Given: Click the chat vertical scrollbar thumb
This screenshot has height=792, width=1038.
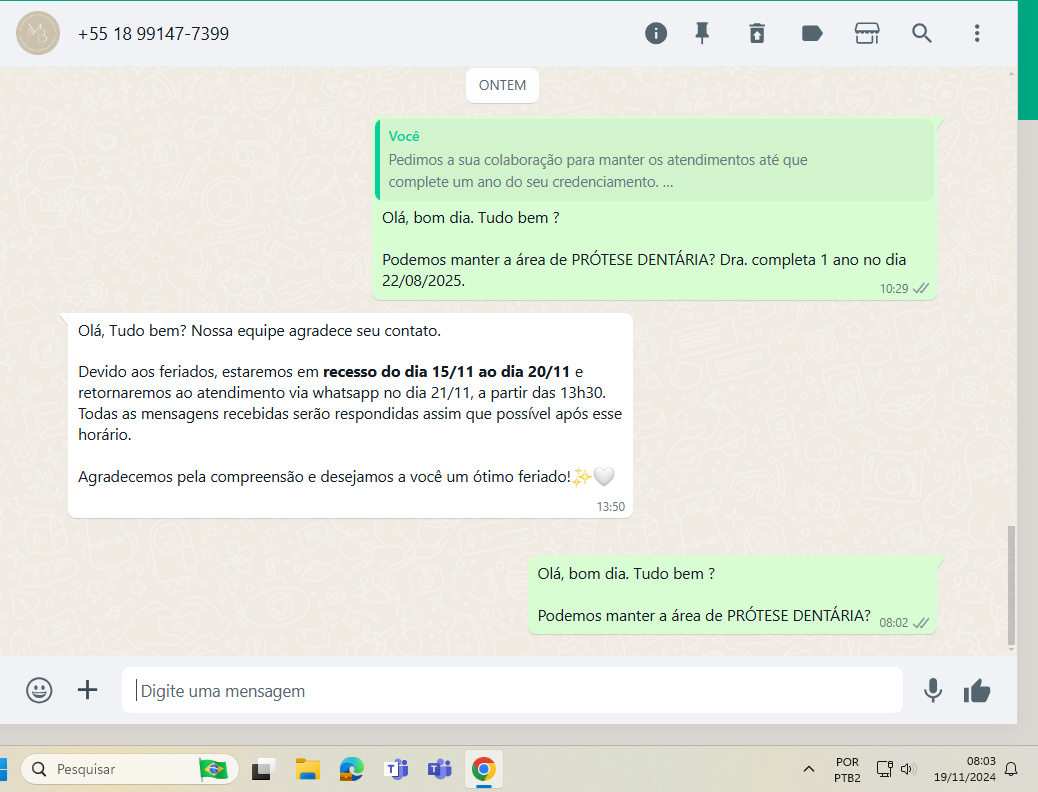Looking at the screenshot, I should pyautogui.click(x=1010, y=585).
